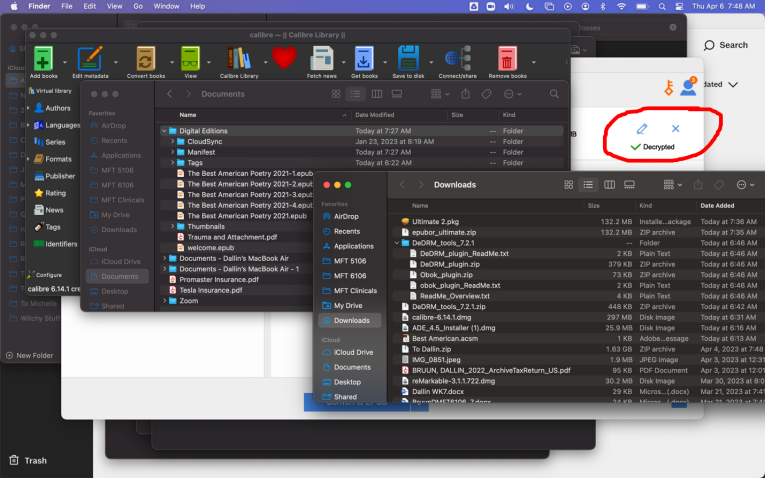
Task: Open the Edit menu
Action: 89,6
